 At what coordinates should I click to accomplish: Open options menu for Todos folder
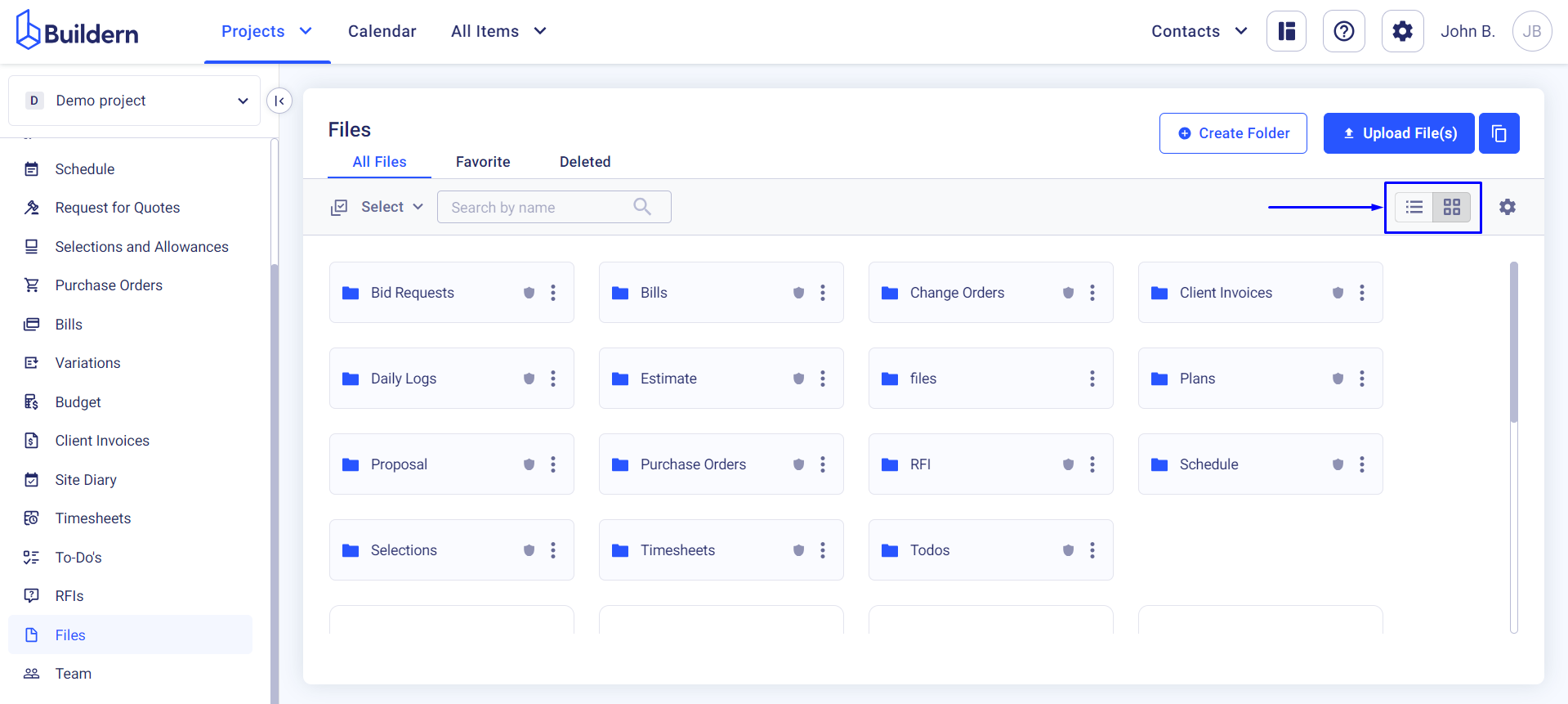tap(1092, 550)
